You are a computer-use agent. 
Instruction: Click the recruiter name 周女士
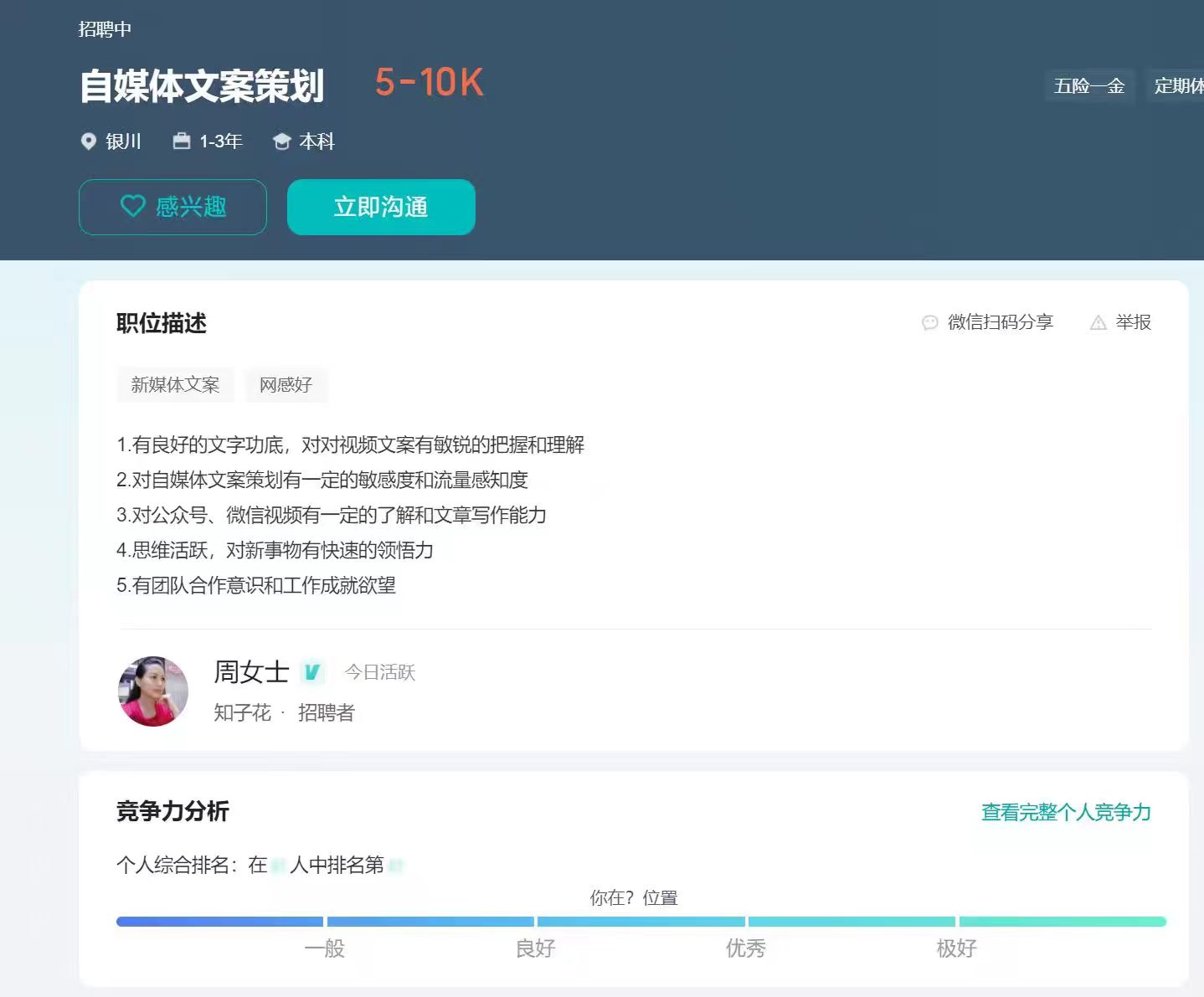pos(251,671)
